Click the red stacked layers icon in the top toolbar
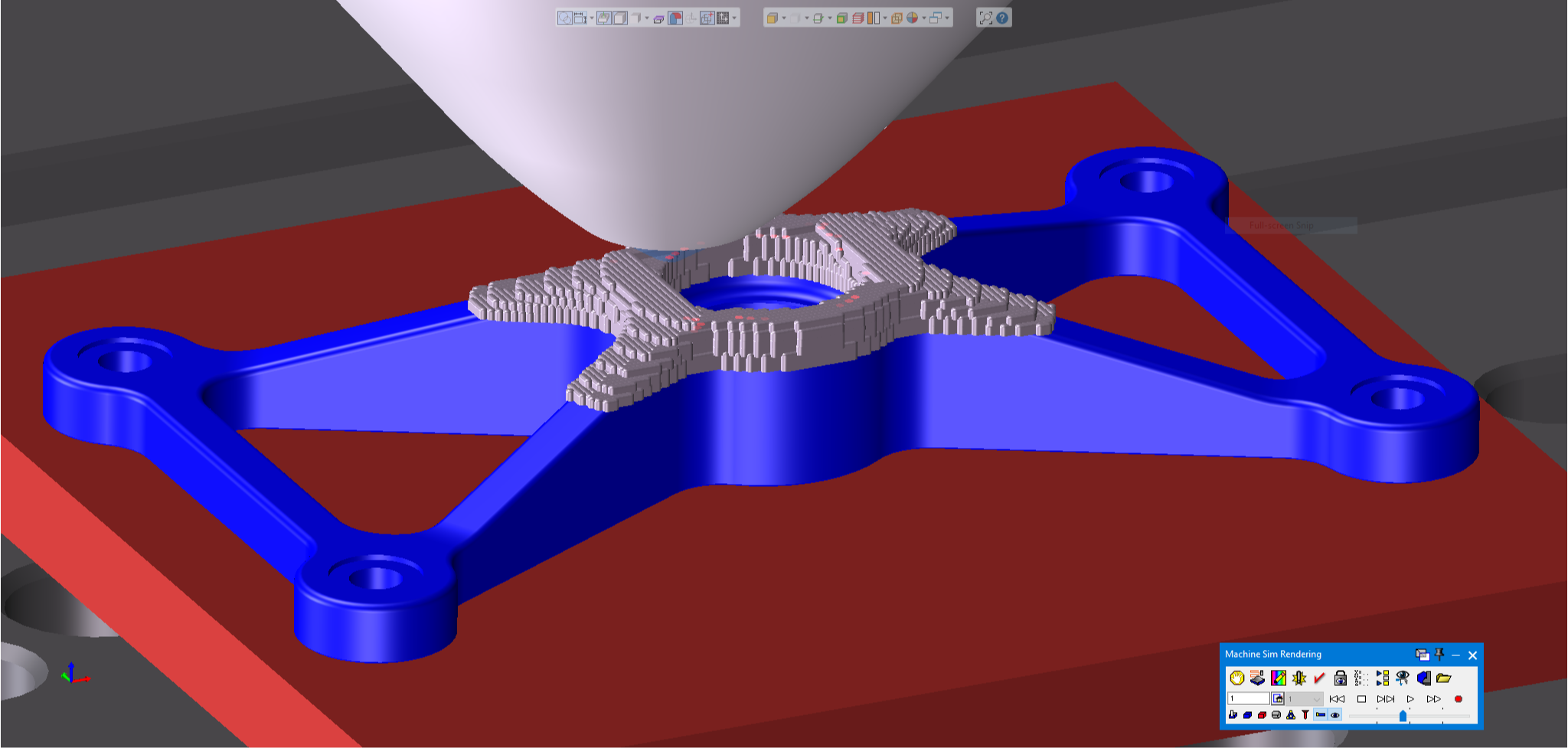The image size is (1568, 748). coord(857,18)
